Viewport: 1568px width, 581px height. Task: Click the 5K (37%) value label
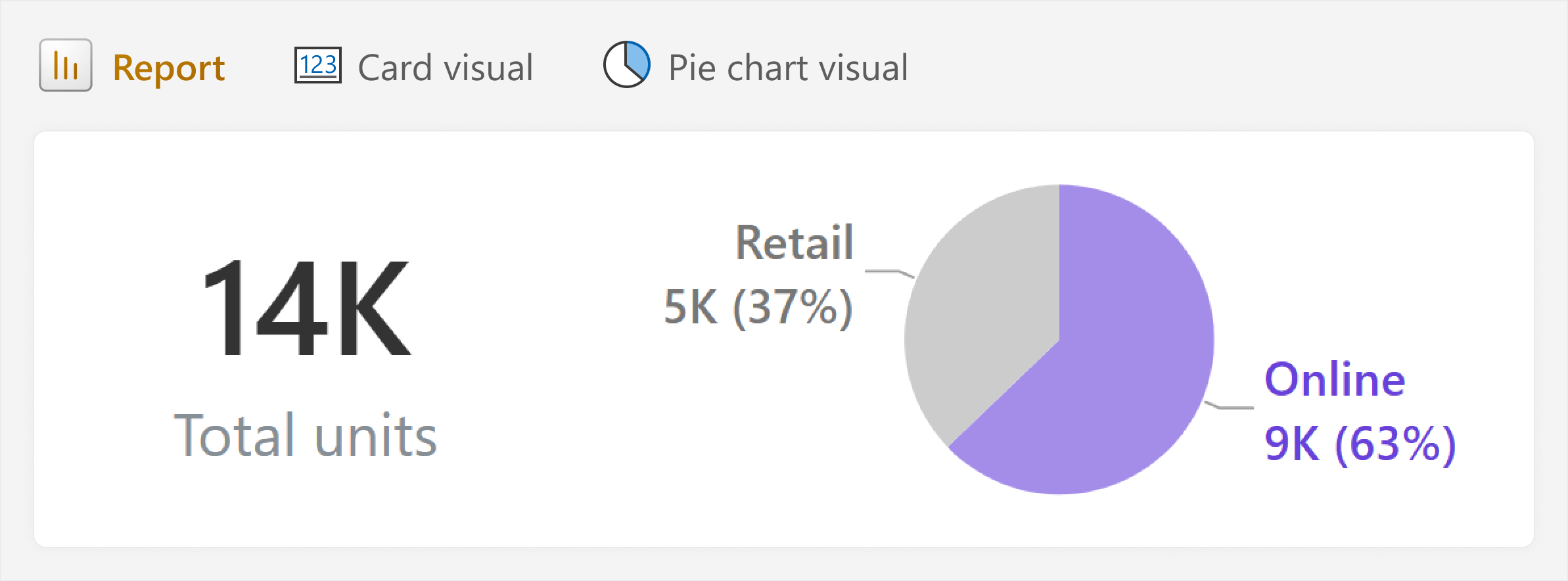pyautogui.click(x=758, y=307)
